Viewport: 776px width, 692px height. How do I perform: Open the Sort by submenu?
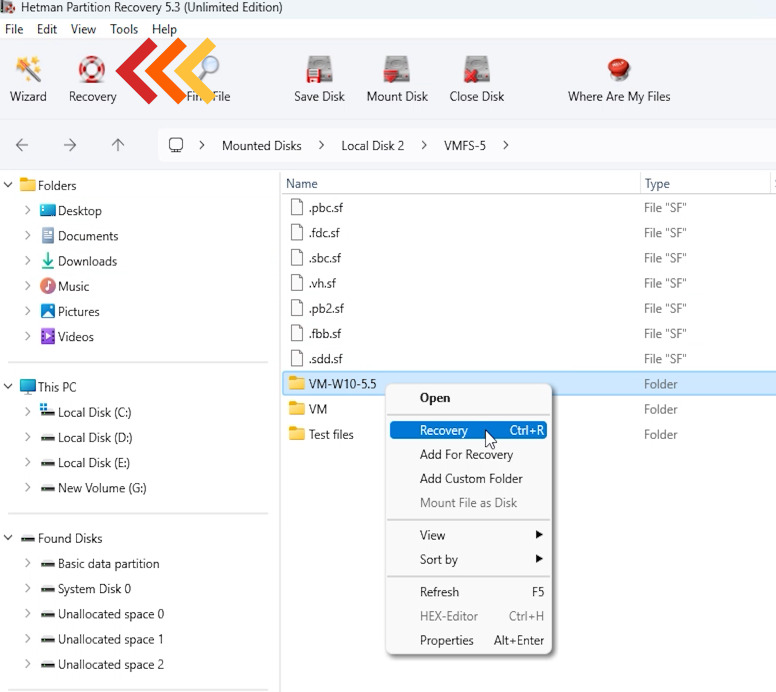click(468, 560)
